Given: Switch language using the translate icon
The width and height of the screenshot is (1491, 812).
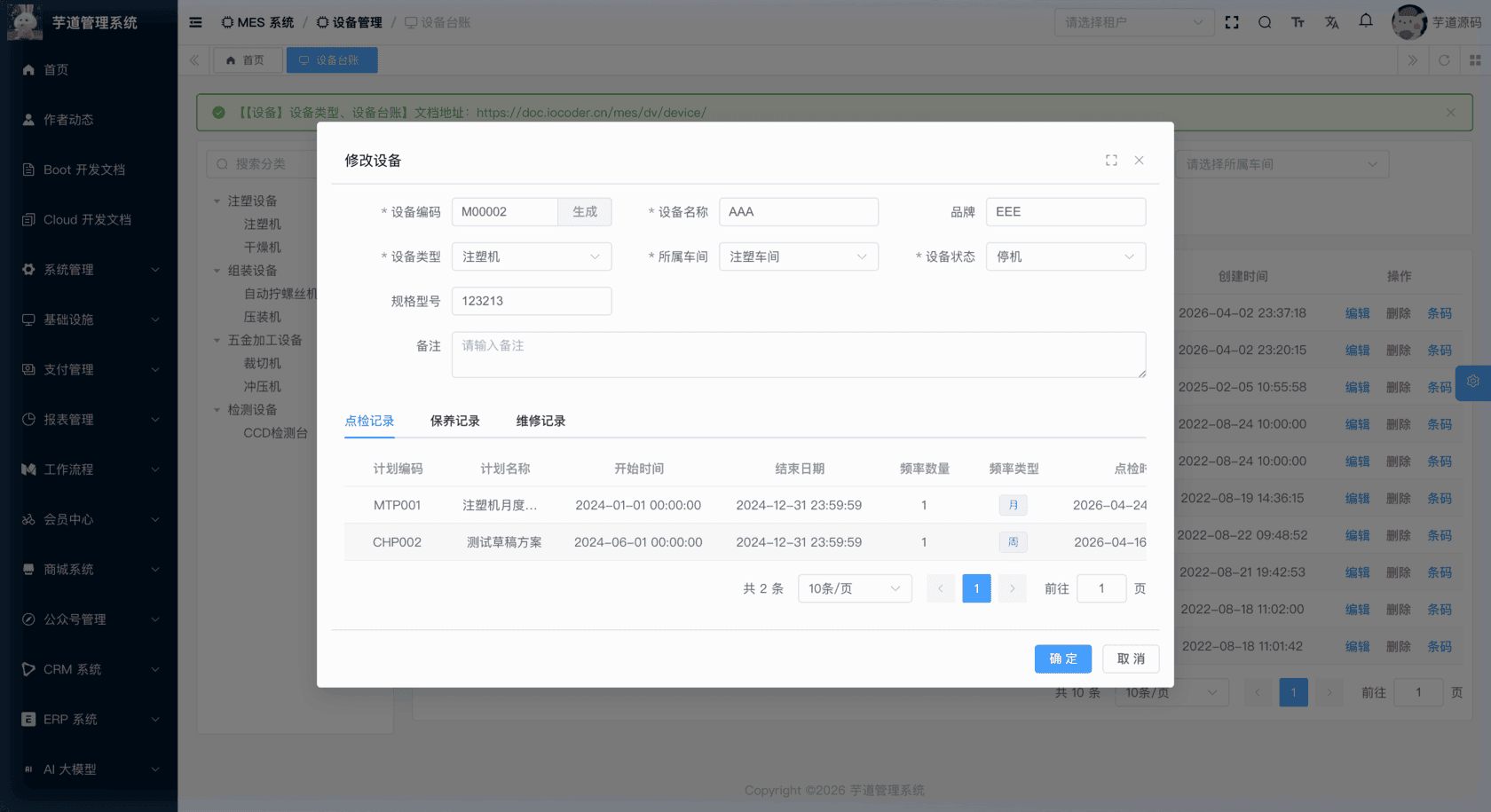Looking at the screenshot, I should tap(1331, 21).
